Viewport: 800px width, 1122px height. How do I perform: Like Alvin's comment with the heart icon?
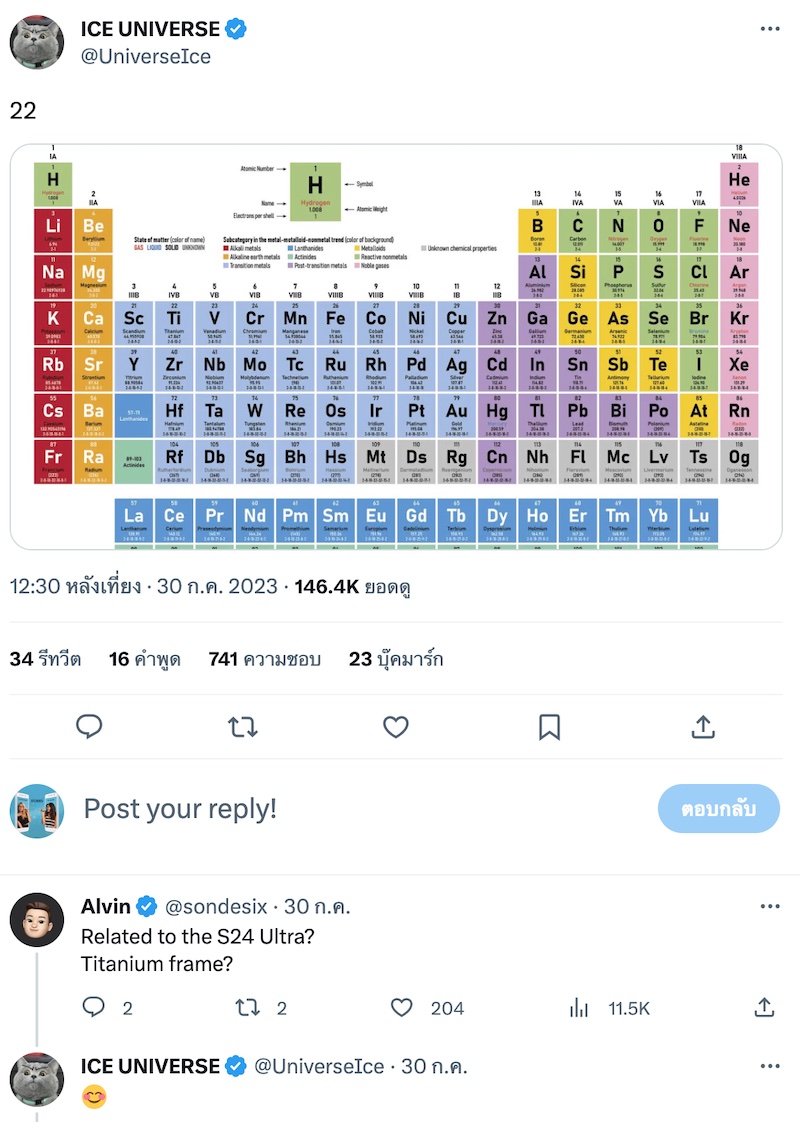coord(402,1008)
